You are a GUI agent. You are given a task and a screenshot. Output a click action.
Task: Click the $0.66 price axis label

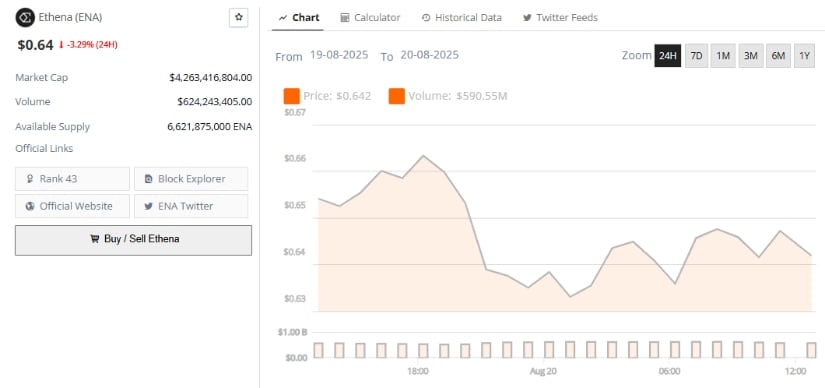[295, 158]
